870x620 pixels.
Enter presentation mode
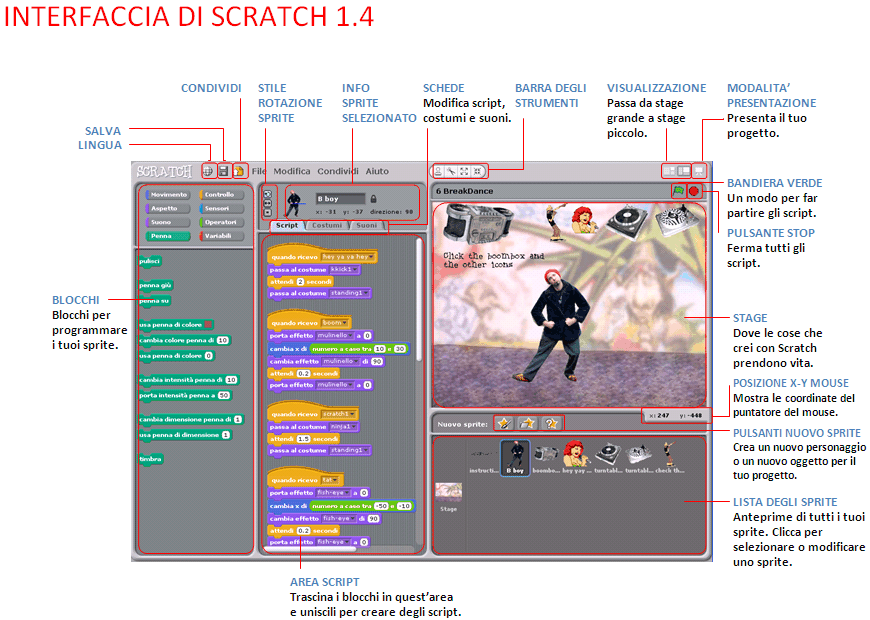699,171
